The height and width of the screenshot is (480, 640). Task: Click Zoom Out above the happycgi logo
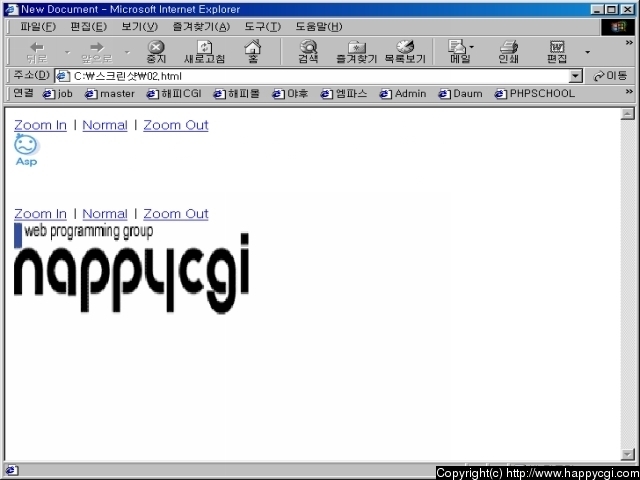[176, 214]
